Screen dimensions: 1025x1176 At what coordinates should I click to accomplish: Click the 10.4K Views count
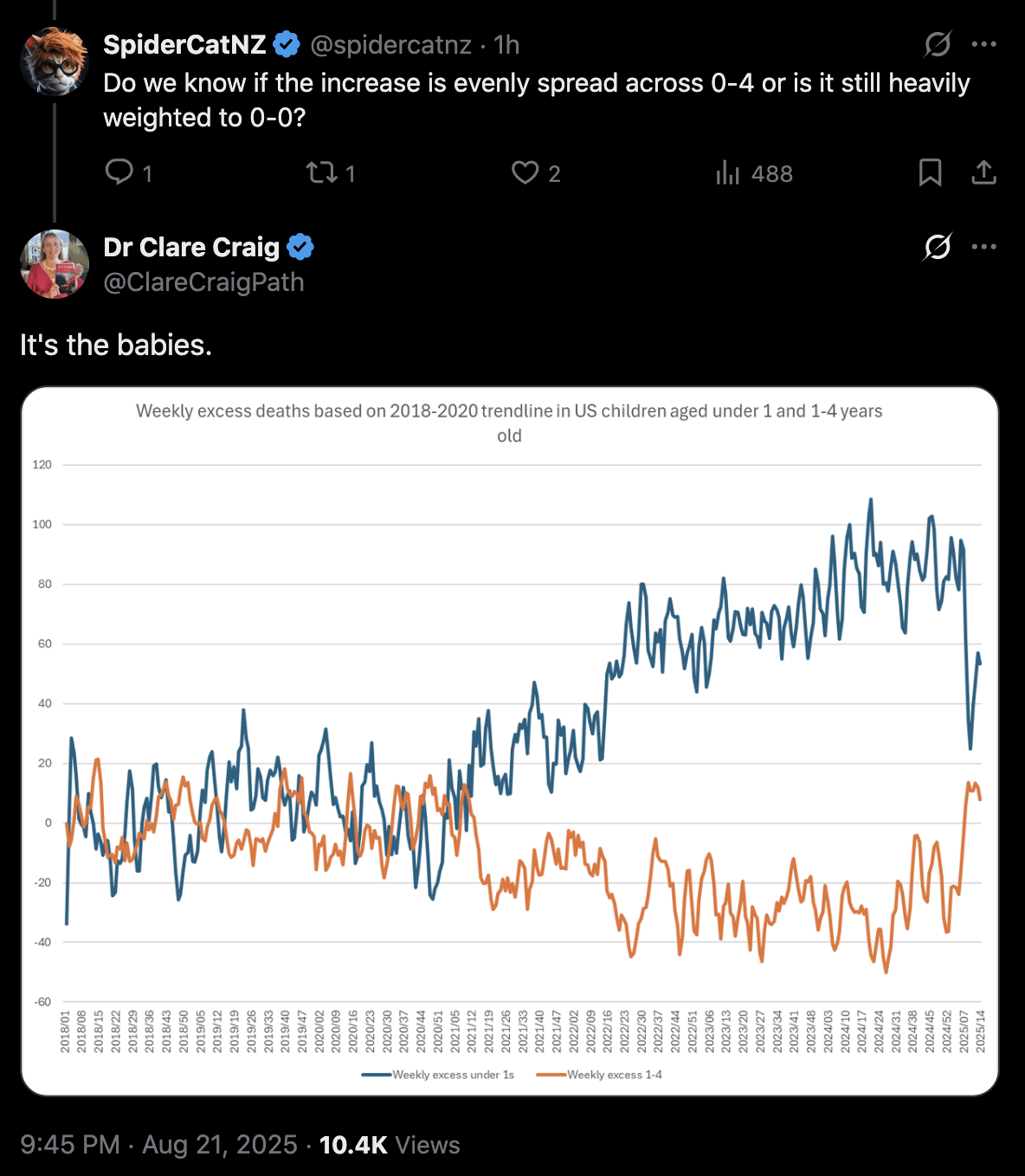(x=390, y=1145)
